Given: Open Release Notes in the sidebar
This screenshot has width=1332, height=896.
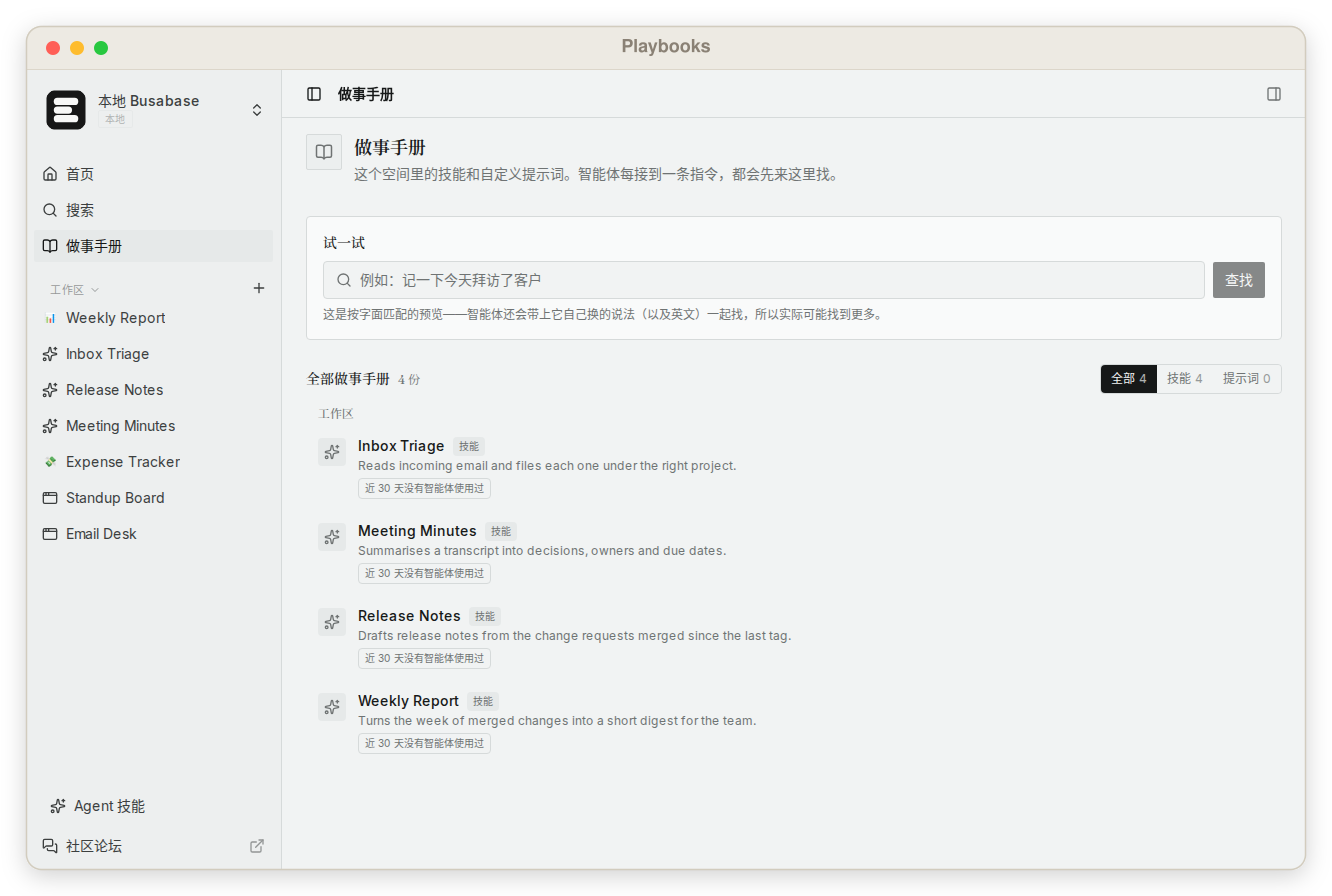Looking at the screenshot, I should pos(154,390).
